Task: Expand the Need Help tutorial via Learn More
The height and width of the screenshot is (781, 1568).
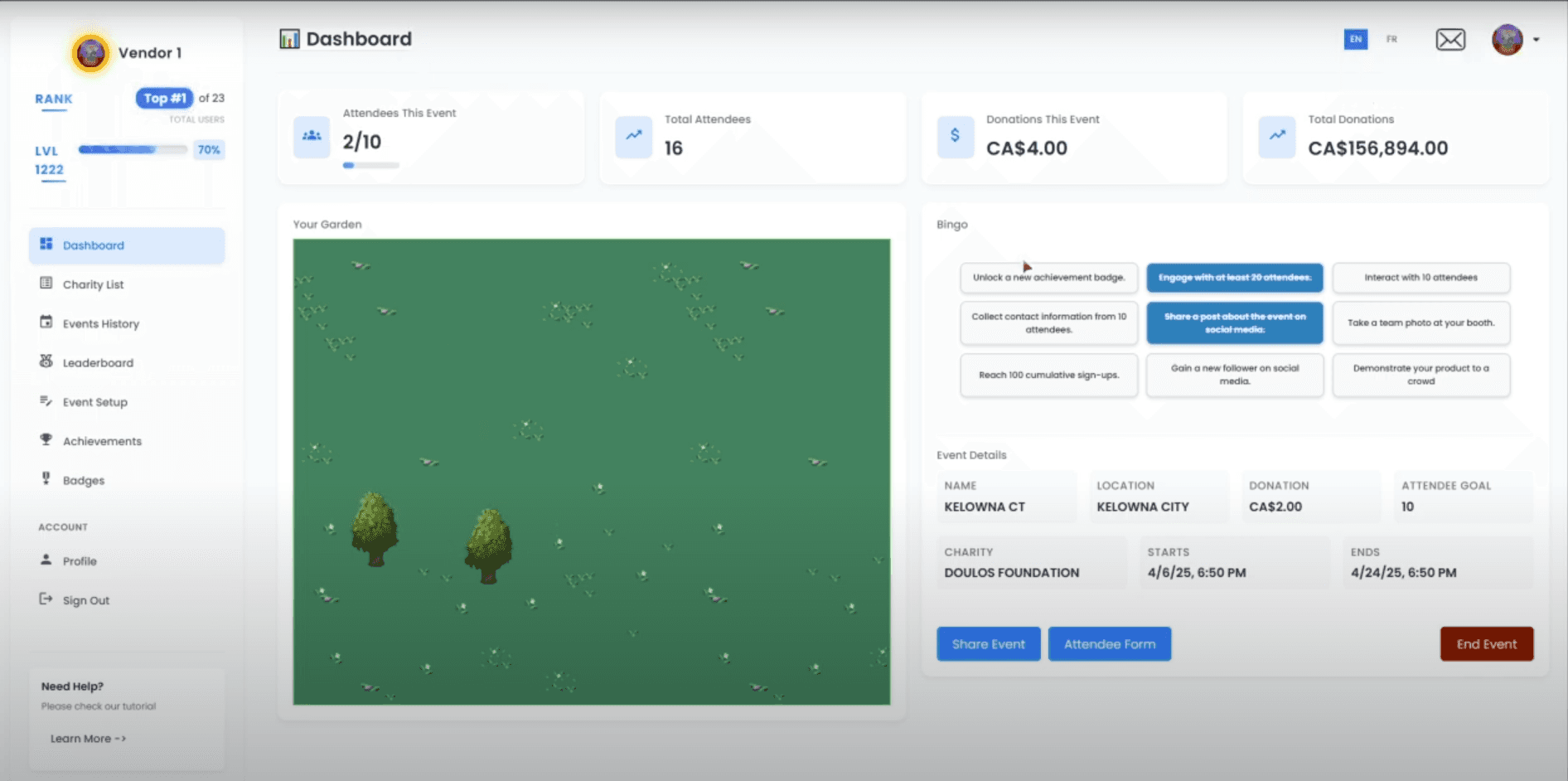Action: [x=85, y=738]
